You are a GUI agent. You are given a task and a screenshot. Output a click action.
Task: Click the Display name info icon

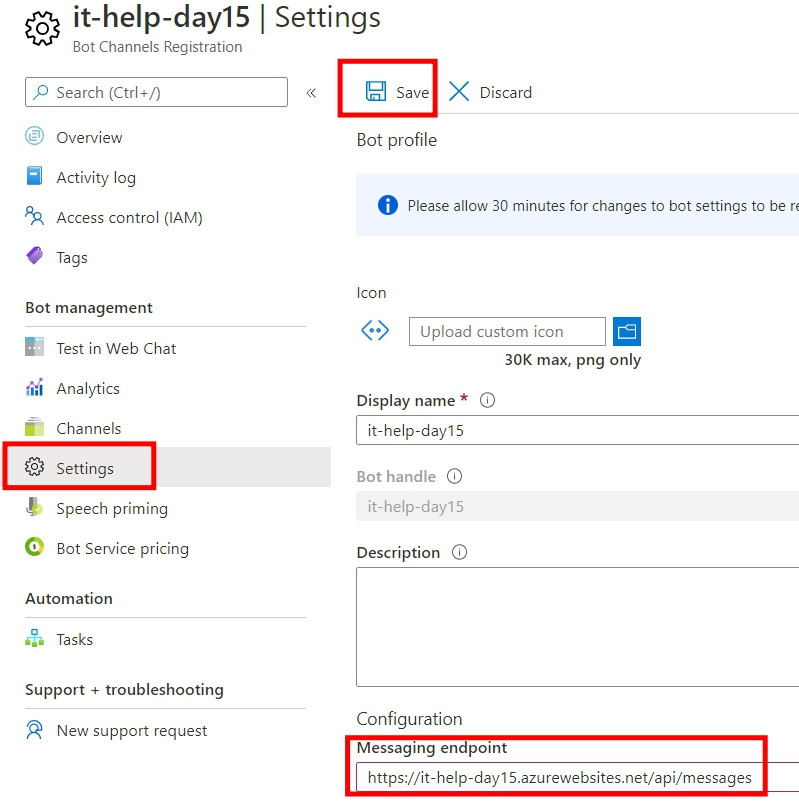tap(488, 400)
